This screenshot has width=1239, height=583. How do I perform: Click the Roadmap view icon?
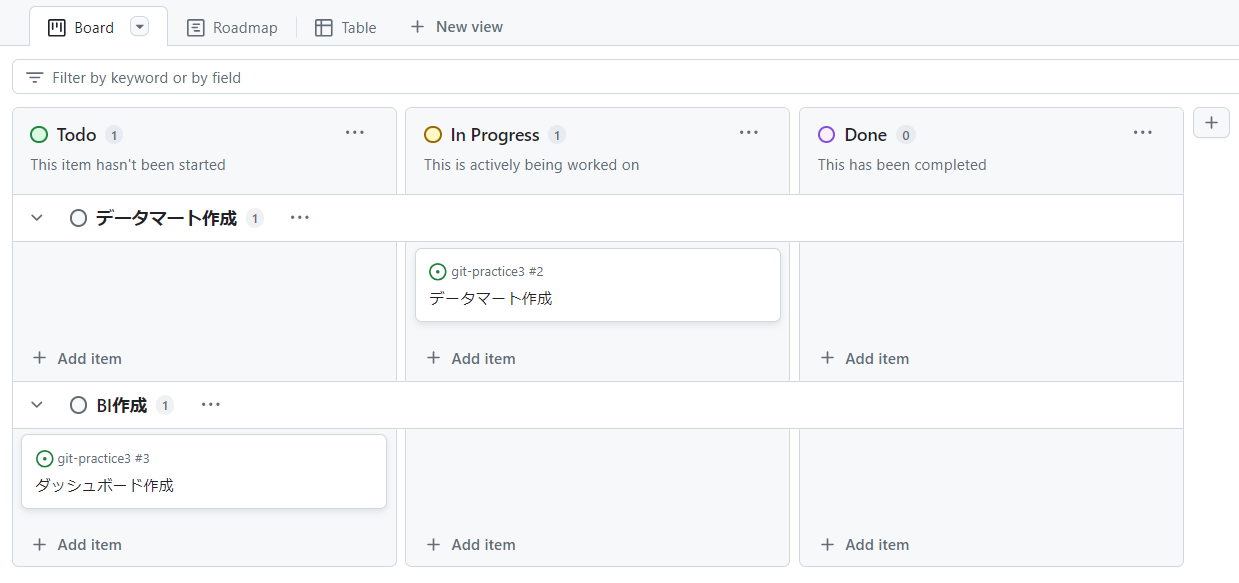click(x=196, y=28)
